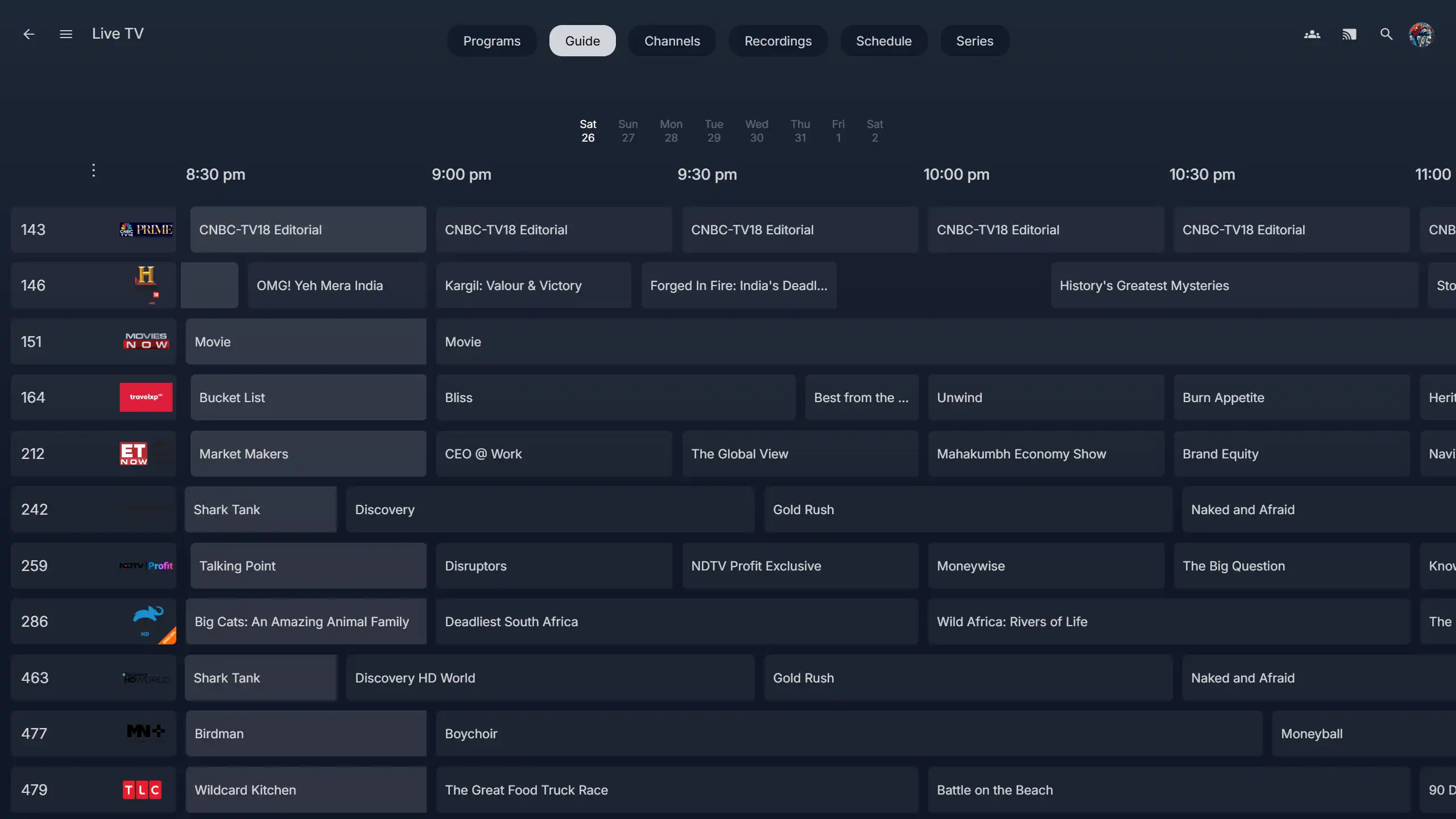The height and width of the screenshot is (819, 1456).
Task: Open guide options three-dot menu
Action: pyautogui.click(x=94, y=170)
